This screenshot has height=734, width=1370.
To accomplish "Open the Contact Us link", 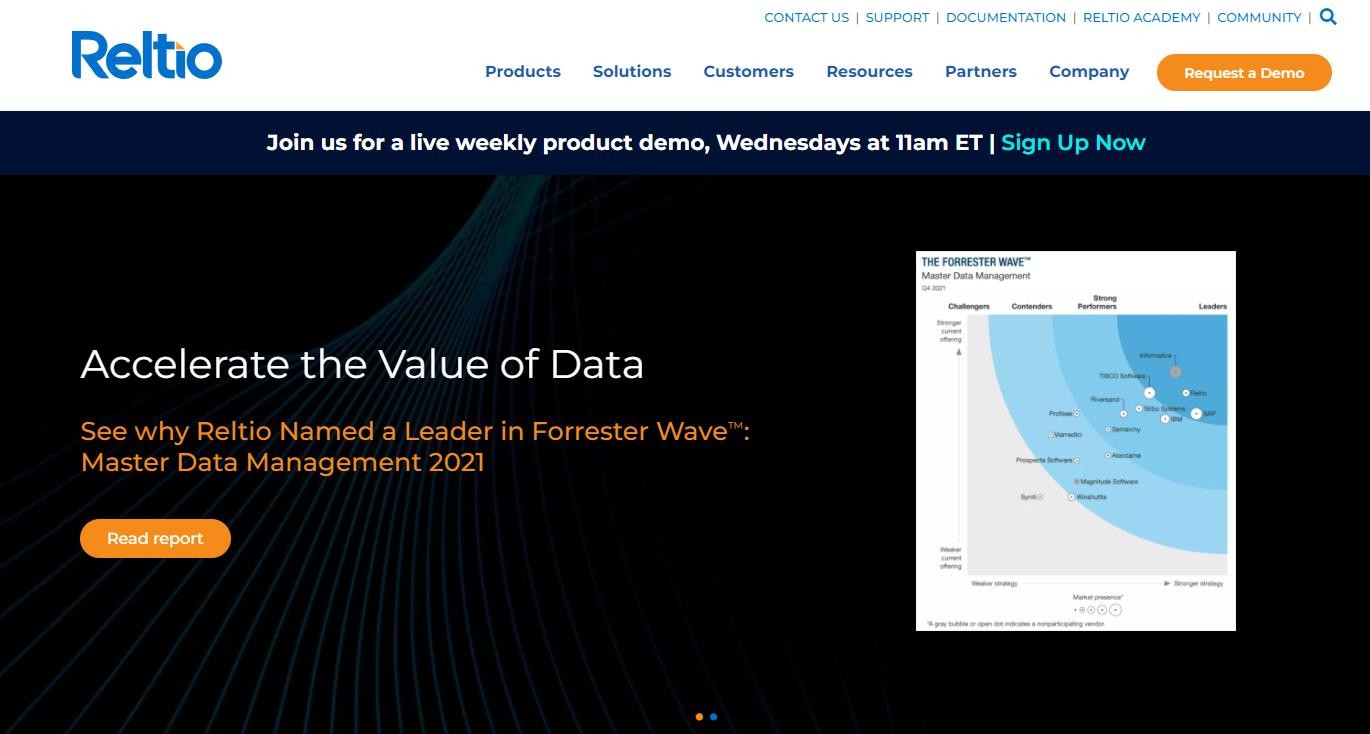I will (806, 18).
